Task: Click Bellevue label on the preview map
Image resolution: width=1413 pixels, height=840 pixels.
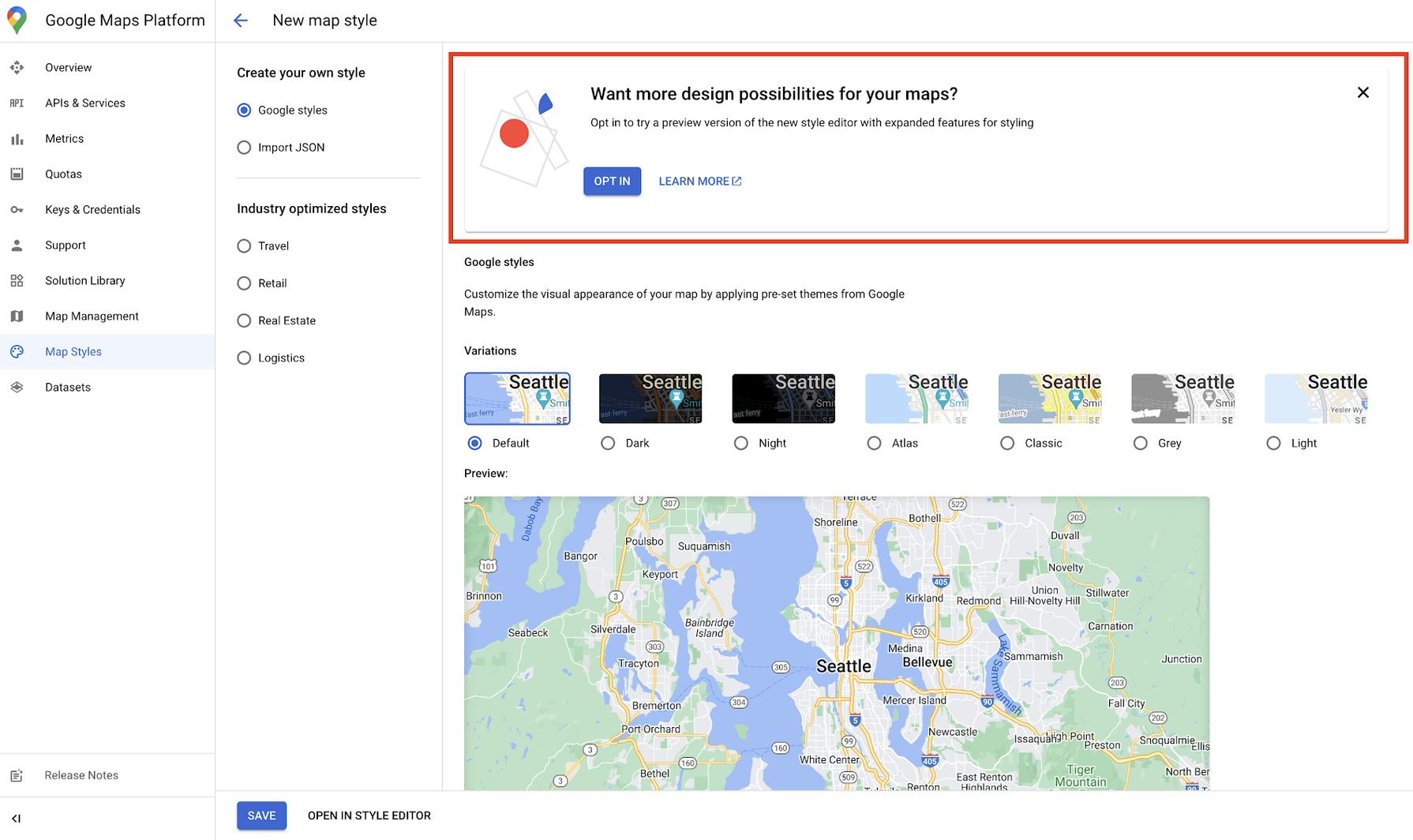Action: coord(927,662)
